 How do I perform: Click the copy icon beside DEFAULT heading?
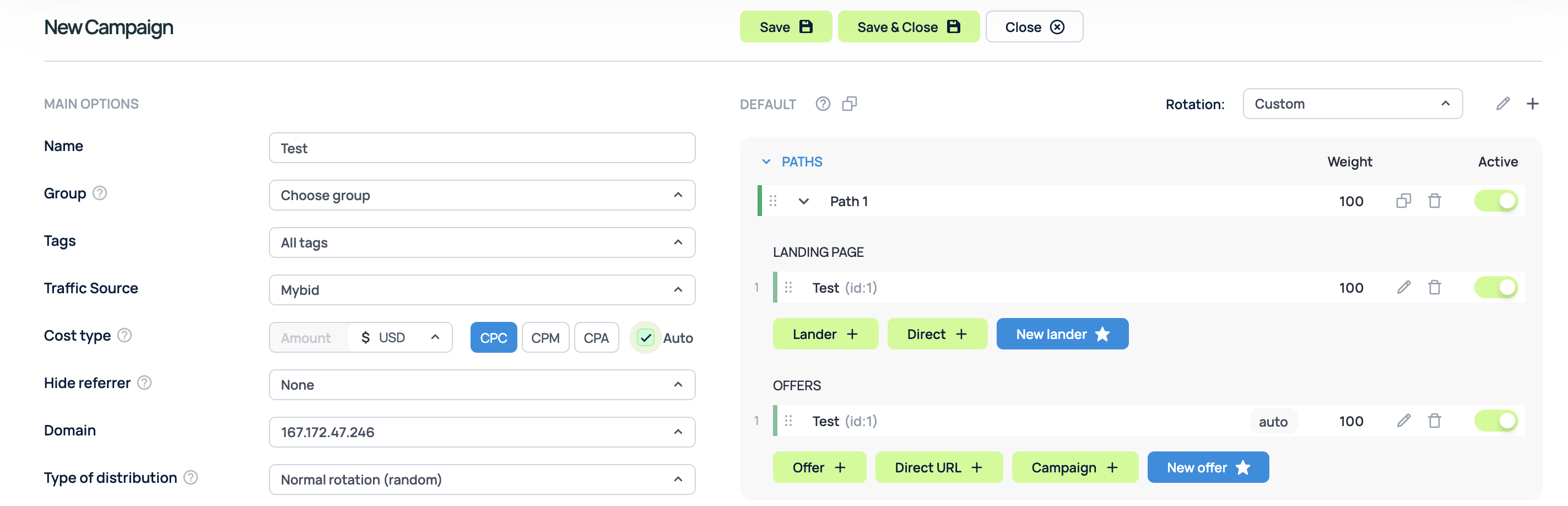point(849,104)
